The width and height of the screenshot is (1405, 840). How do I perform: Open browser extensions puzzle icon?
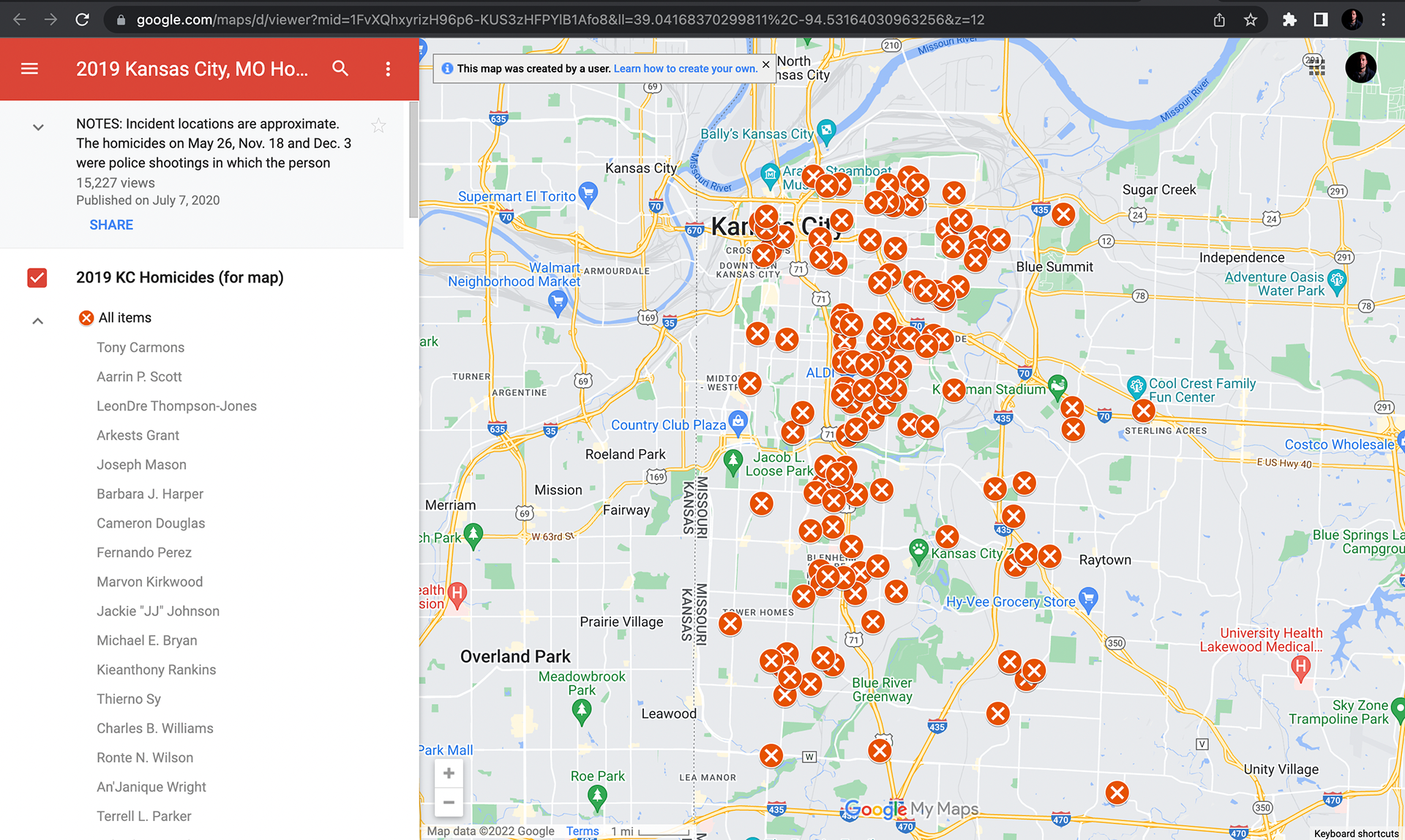coord(1289,20)
